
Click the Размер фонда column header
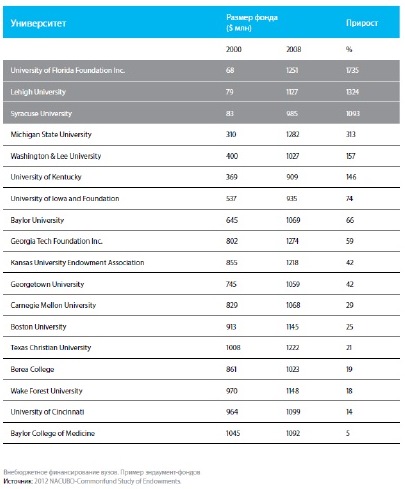(x=252, y=22)
